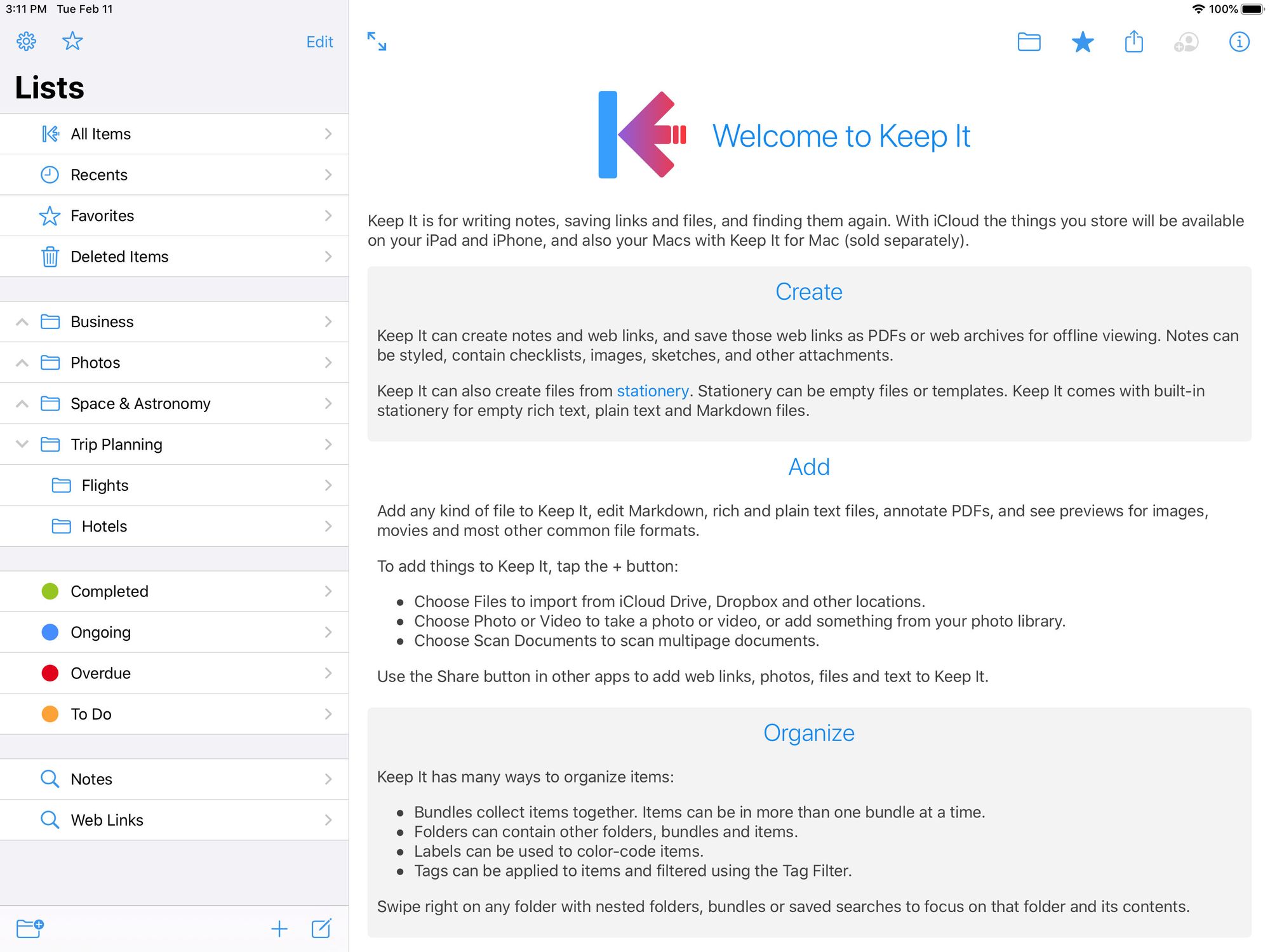The image size is (1270, 952).
Task: Collapse the Trip Planning folder chevron
Action: pos(22,444)
